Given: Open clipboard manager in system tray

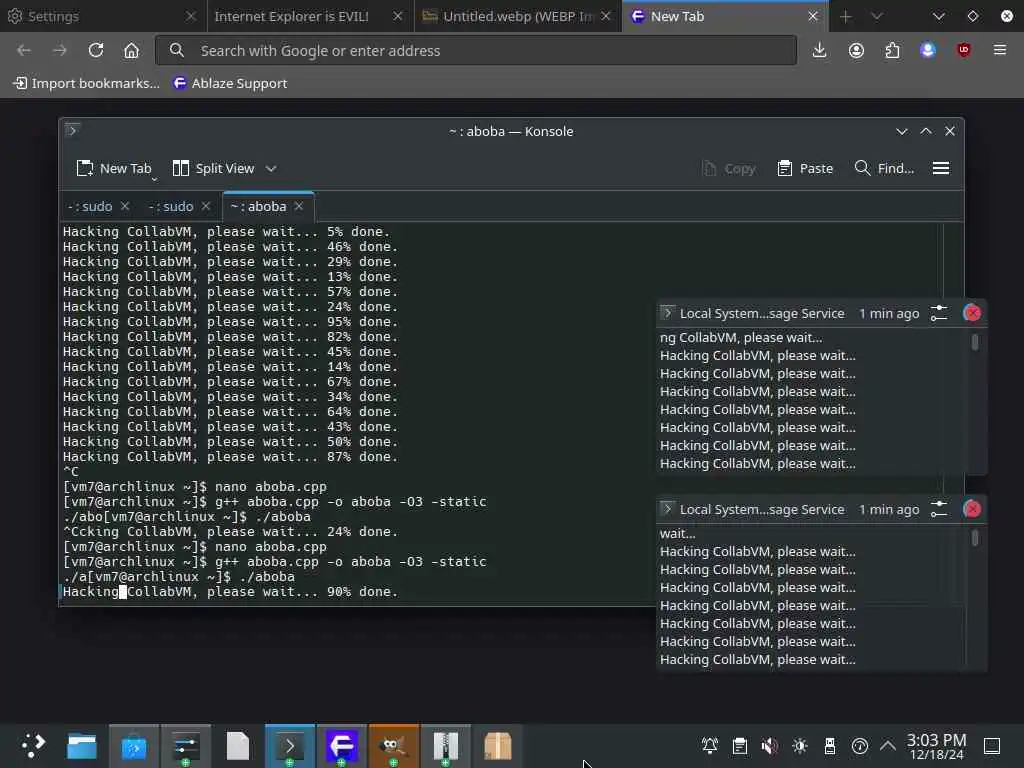Looking at the screenshot, I should 740,745.
